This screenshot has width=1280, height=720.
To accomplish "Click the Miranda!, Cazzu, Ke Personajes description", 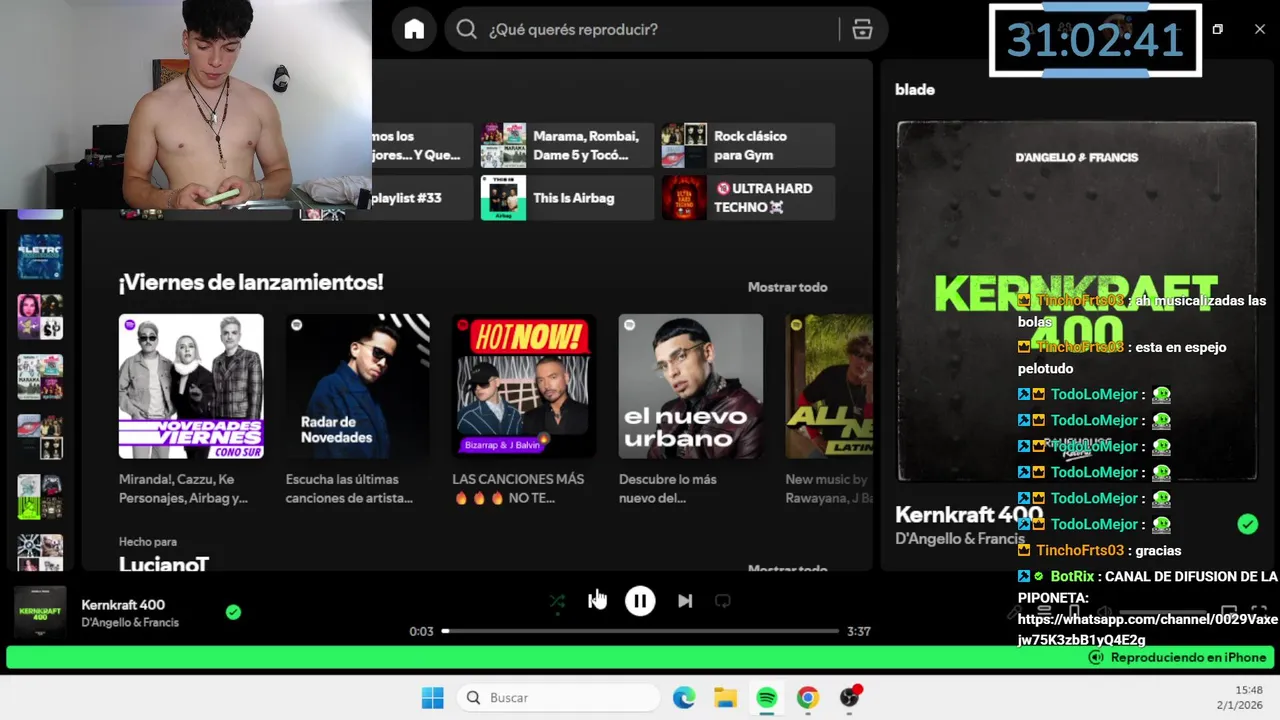I will click(184, 488).
